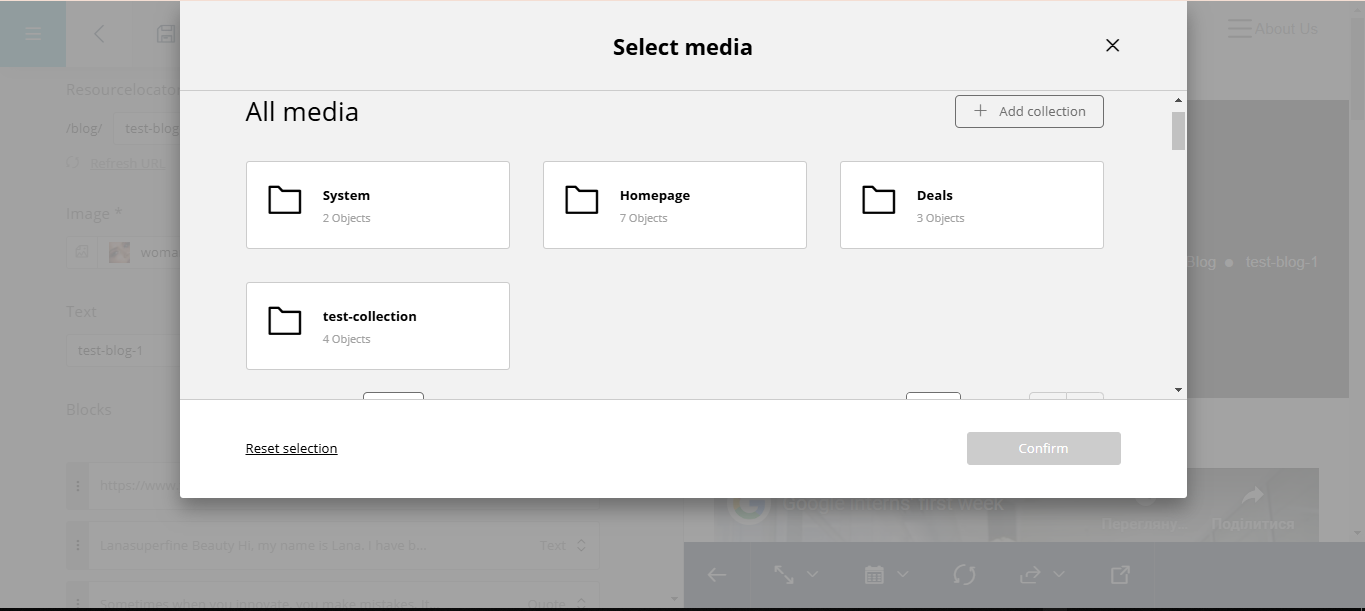The width and height of the screenshot is (1365, 611).
Task: Open the hamburger navigation menu
Action: tap(33, 34)
